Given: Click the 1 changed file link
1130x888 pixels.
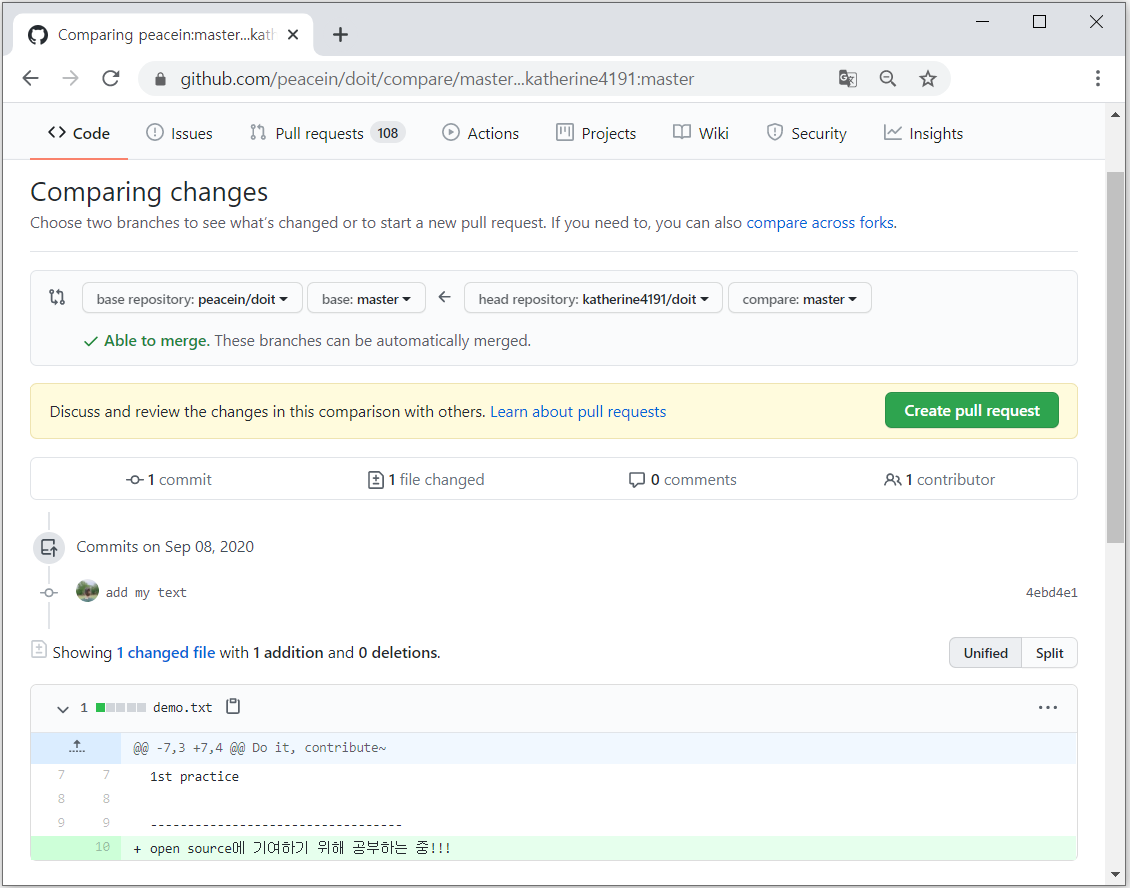Looking at the screenshot, I should pyautogui.click(x=166, y=652).
